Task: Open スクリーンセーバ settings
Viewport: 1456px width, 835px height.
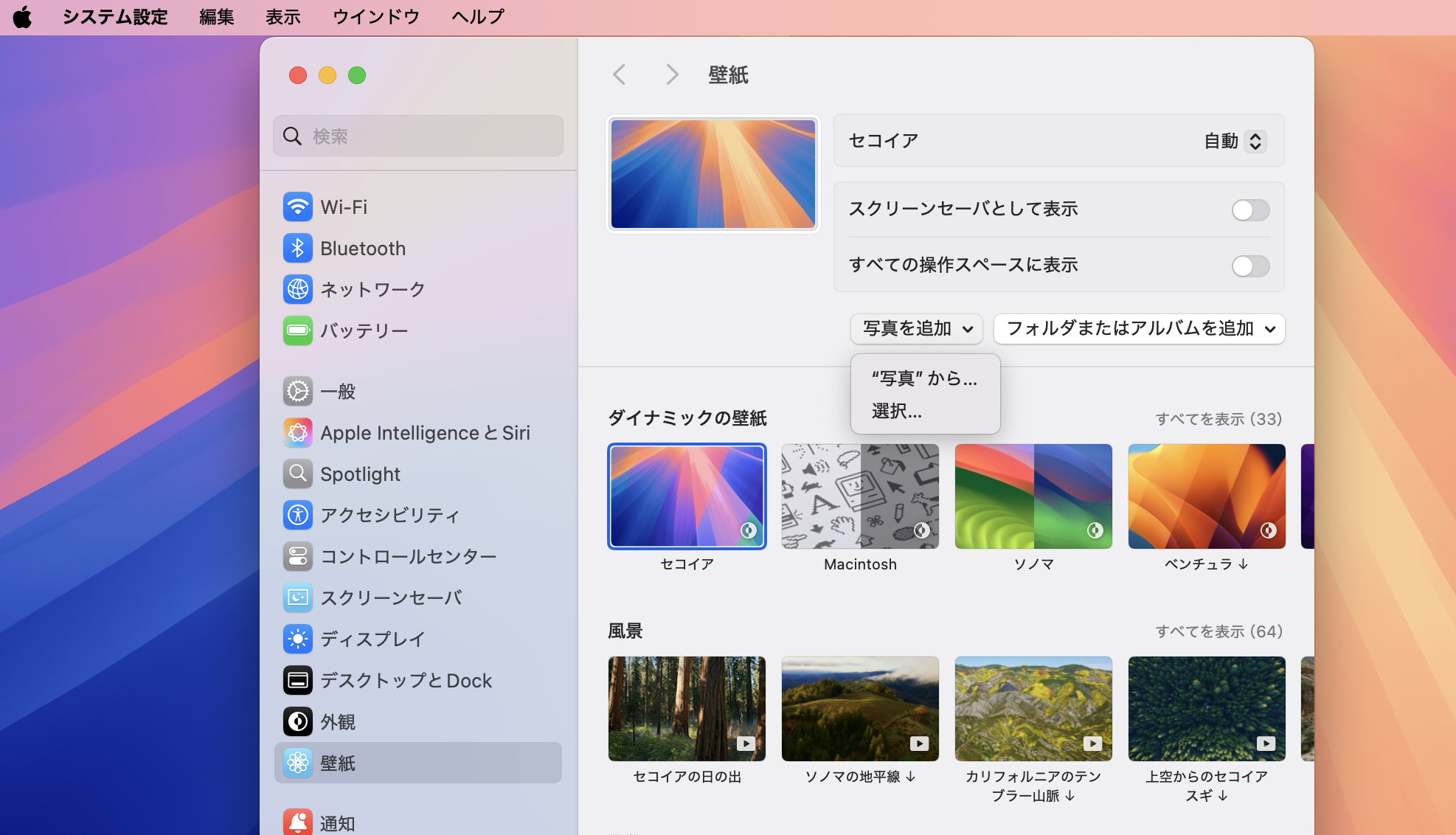Action: 391,598
